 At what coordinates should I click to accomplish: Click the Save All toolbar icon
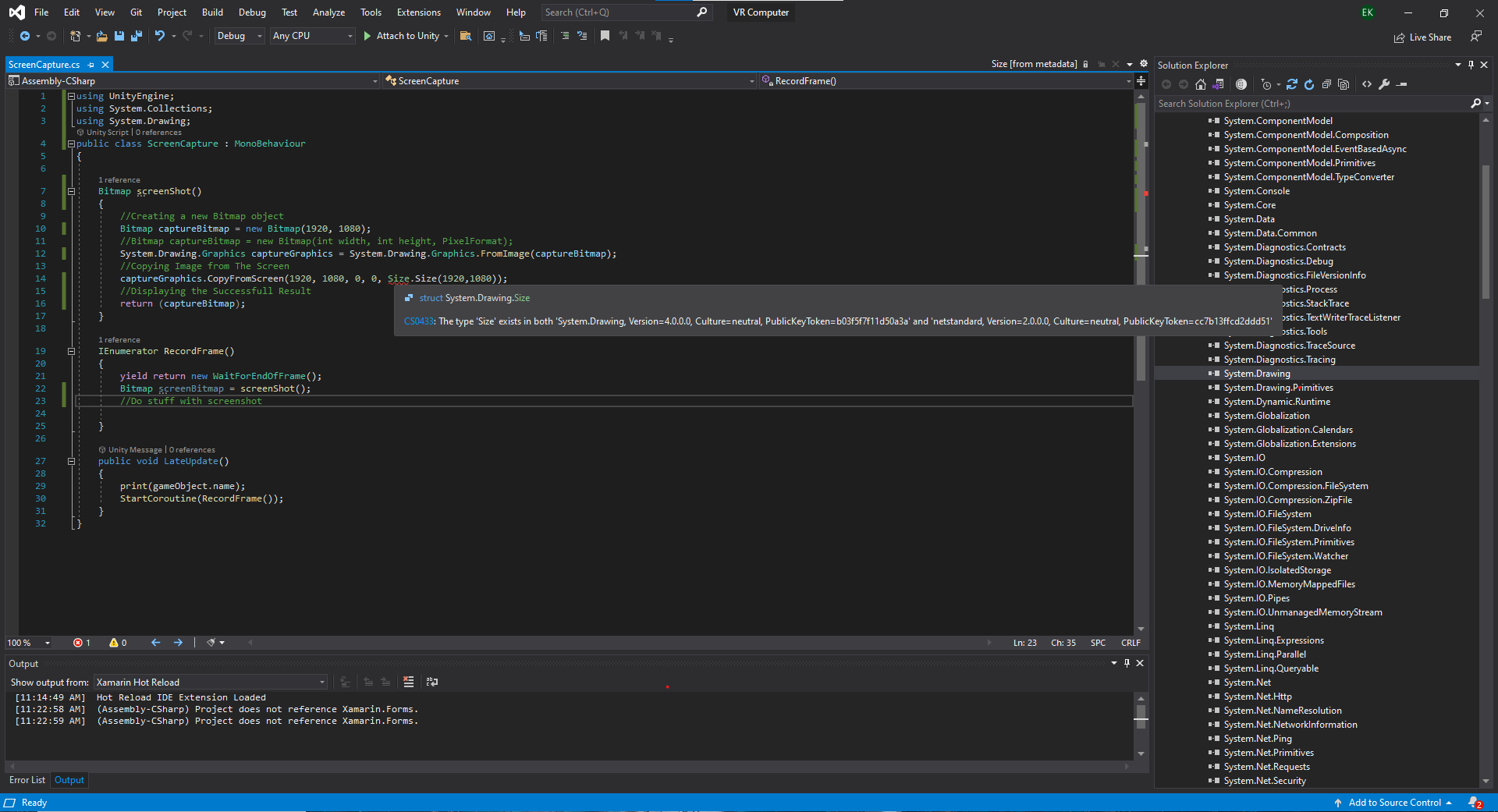(x=136, y=36)
